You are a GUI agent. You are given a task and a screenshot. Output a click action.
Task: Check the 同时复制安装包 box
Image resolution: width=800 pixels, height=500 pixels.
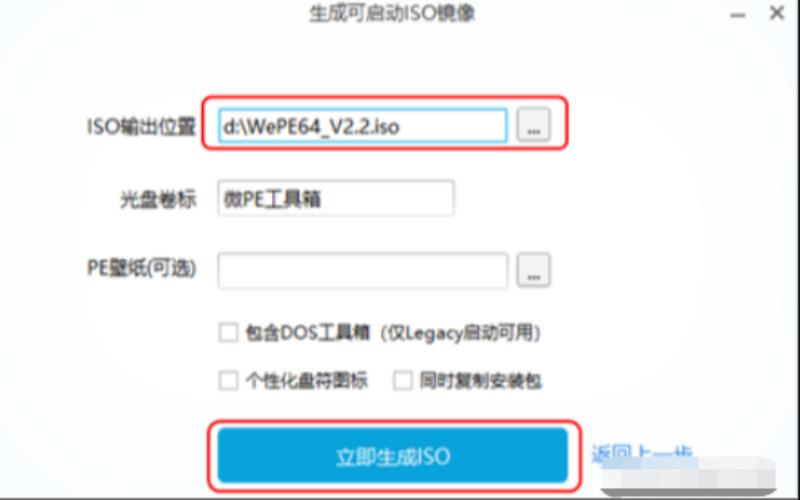tap(403, 381)
